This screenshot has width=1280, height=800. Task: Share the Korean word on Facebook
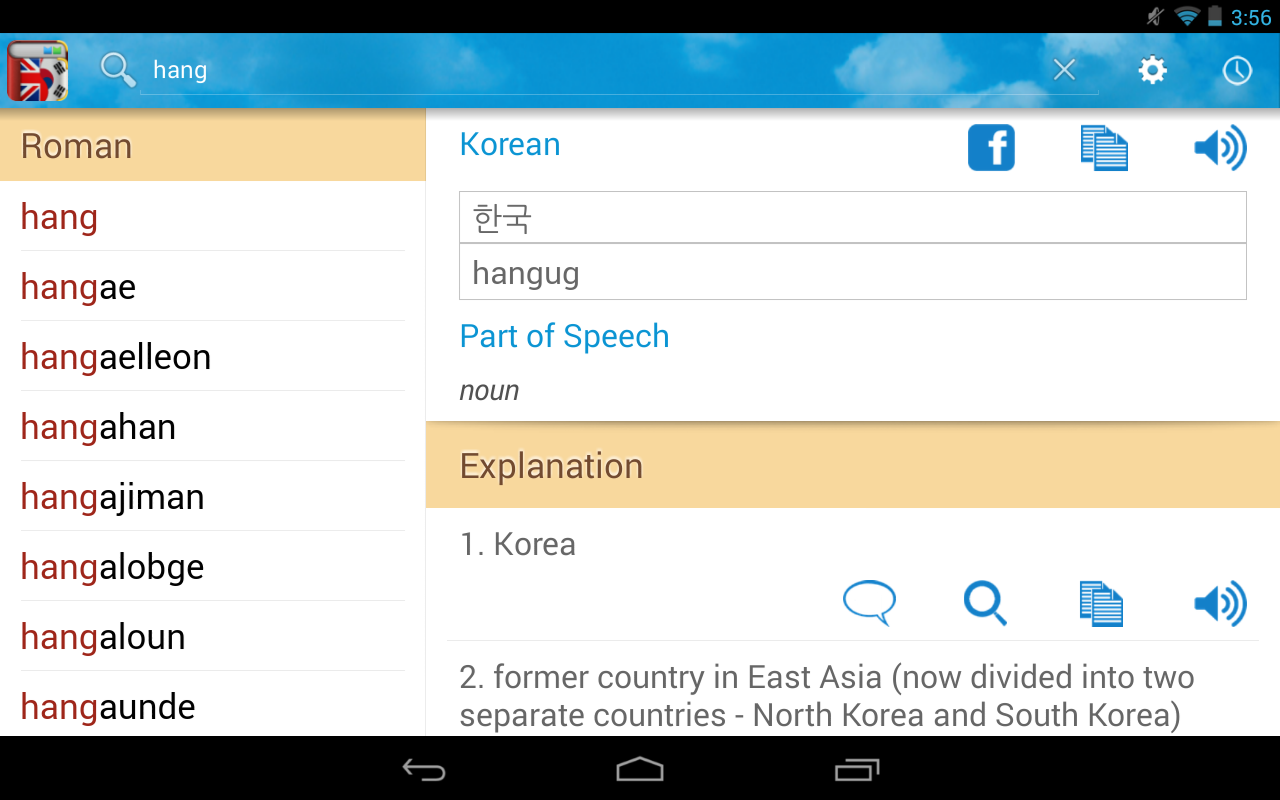[991, 148]
